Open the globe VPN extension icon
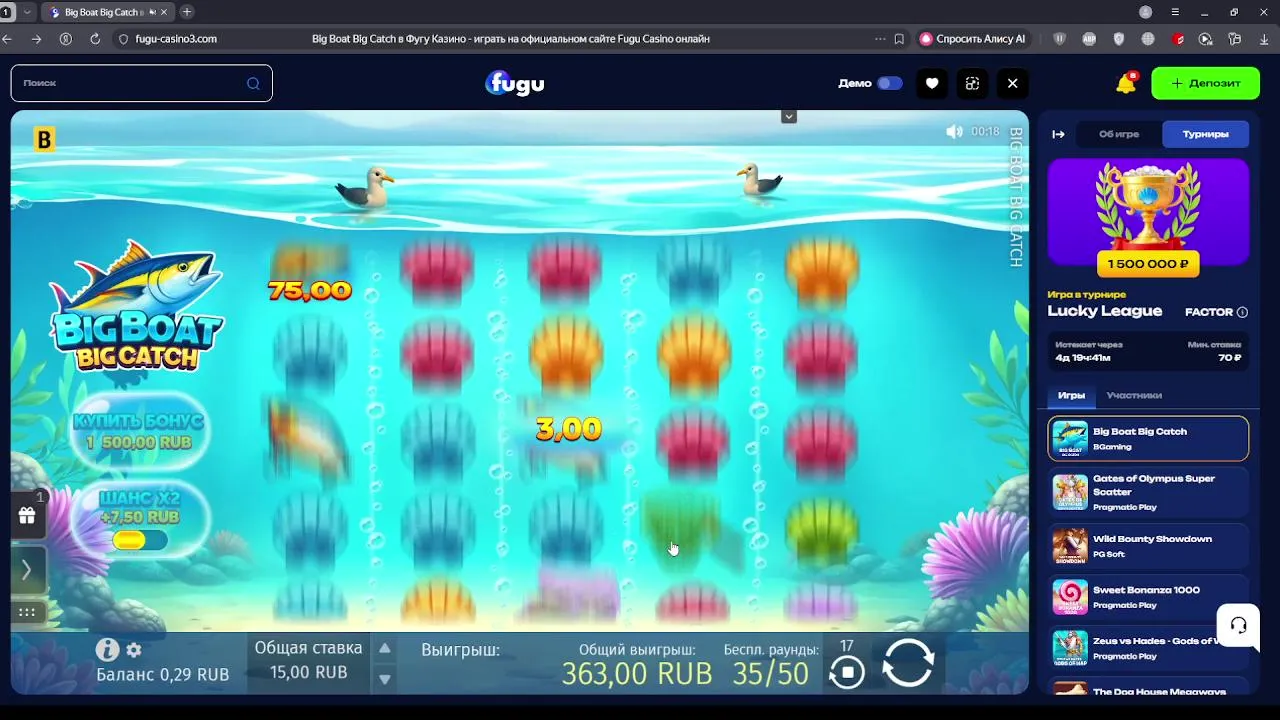The height and width of the screenshot is (720, 1280). click(1147, 39)
